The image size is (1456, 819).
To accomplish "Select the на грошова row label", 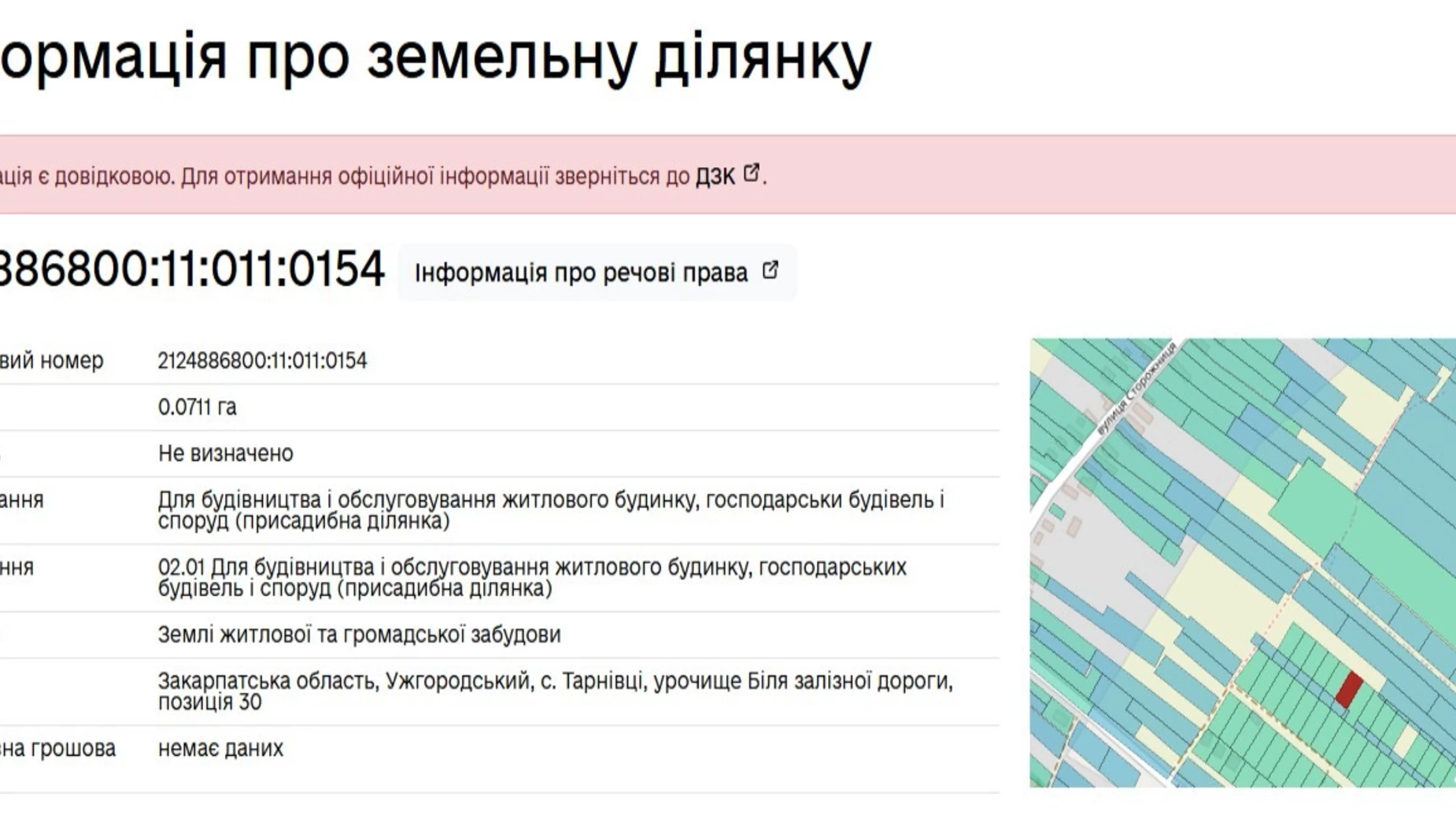I will pos(57,748).
